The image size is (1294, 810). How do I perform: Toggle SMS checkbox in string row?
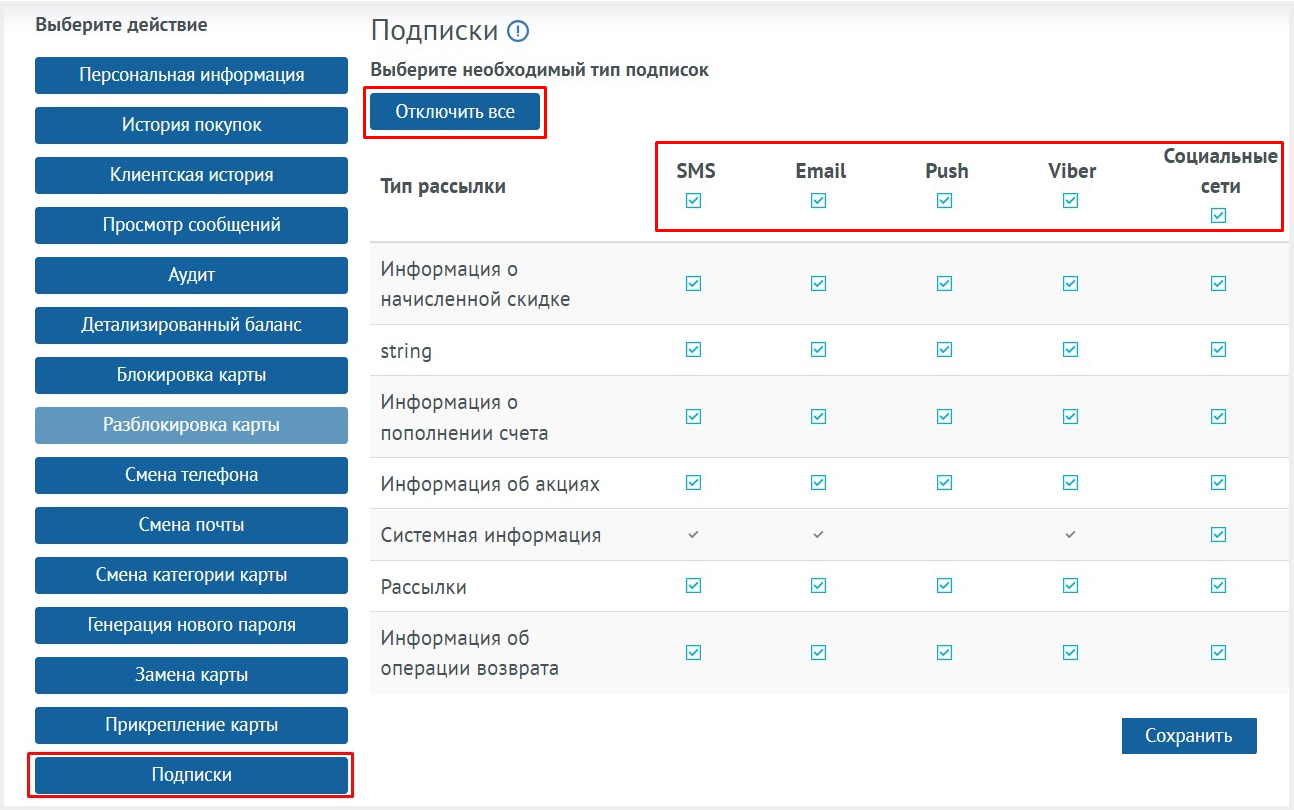tap(694, 349)
